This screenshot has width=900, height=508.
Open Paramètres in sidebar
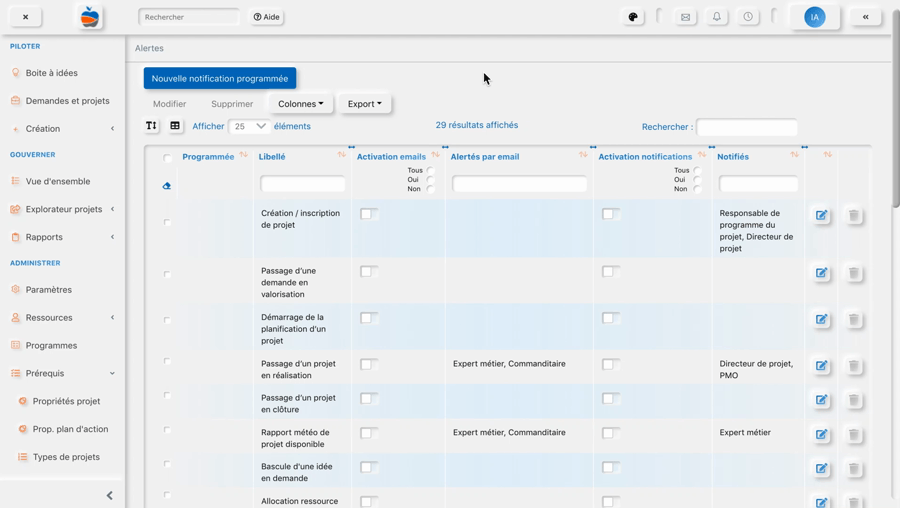click(49, 290)
